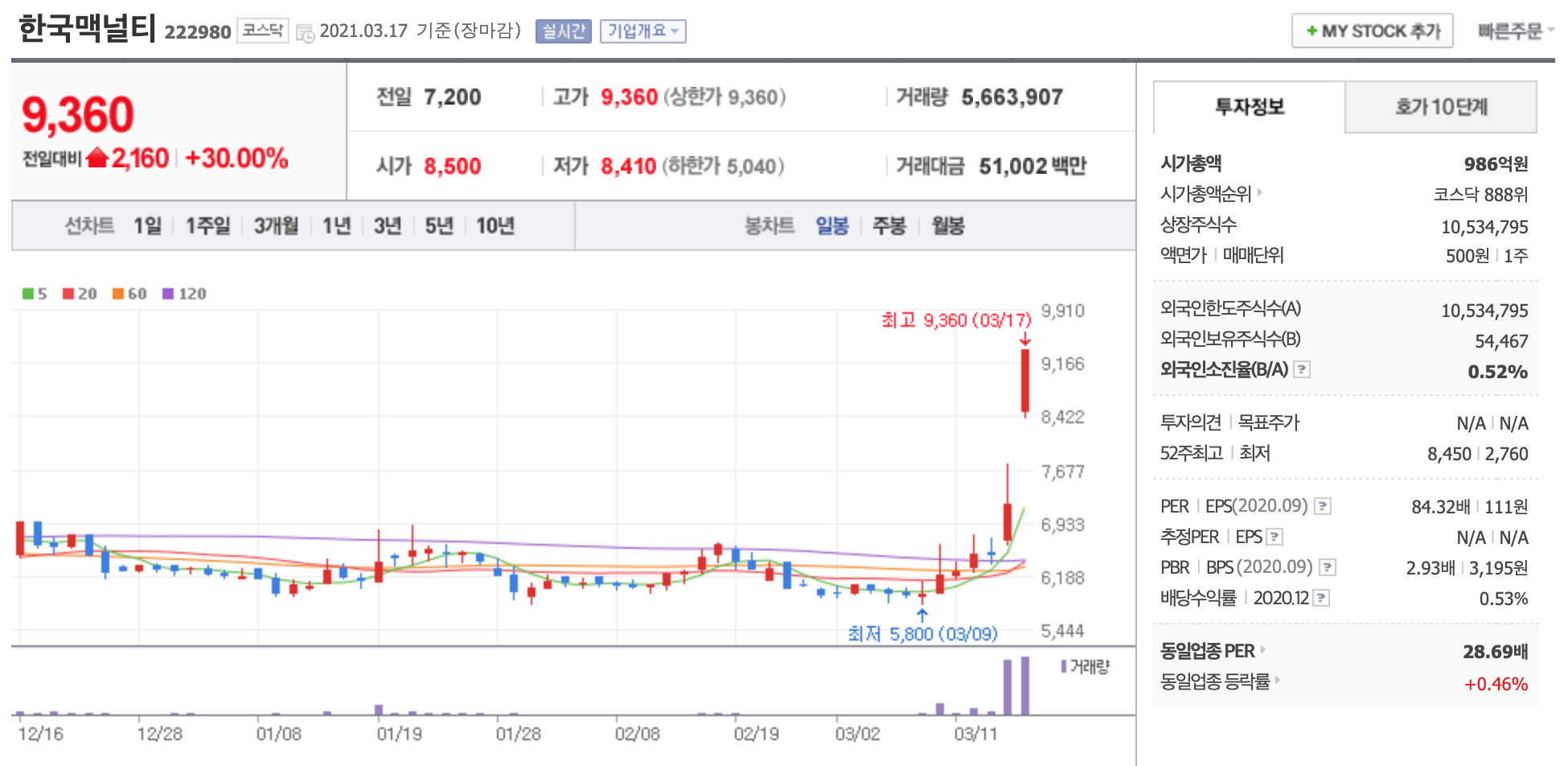1568x766 pixels.
Task: Click the 거래대금 value 51,002 백만
Action: (1032, 167)
